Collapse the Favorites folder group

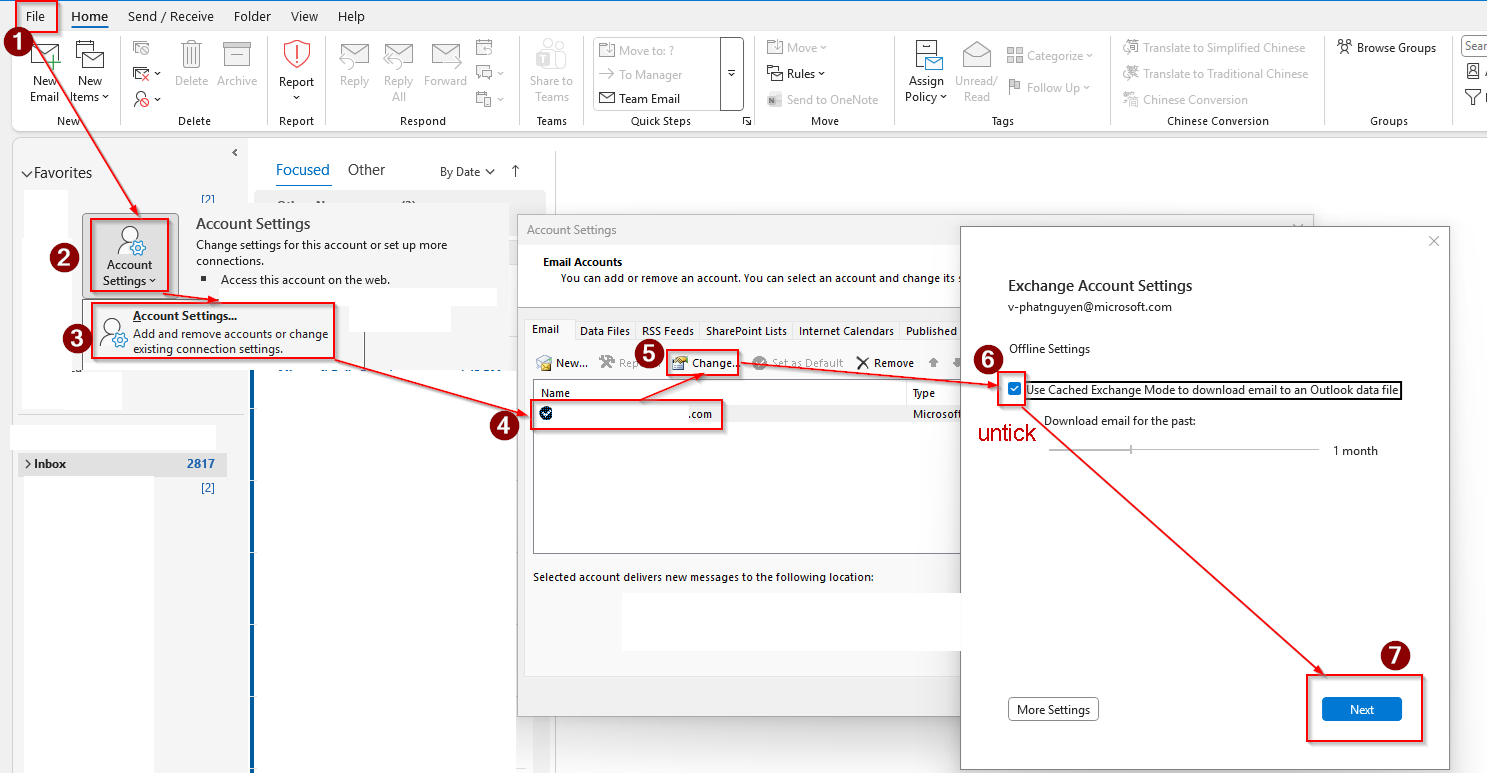(27, 174)
